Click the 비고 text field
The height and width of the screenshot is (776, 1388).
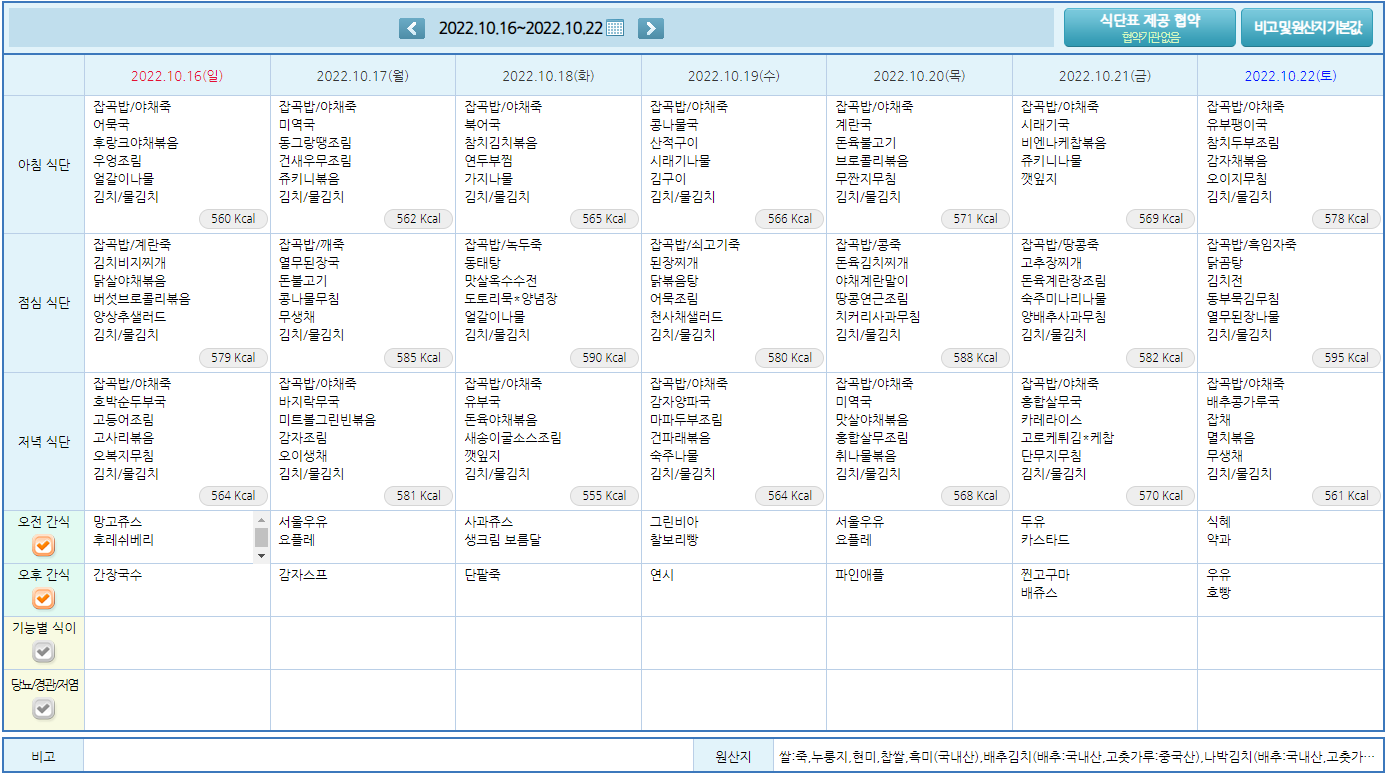point(388,757)
